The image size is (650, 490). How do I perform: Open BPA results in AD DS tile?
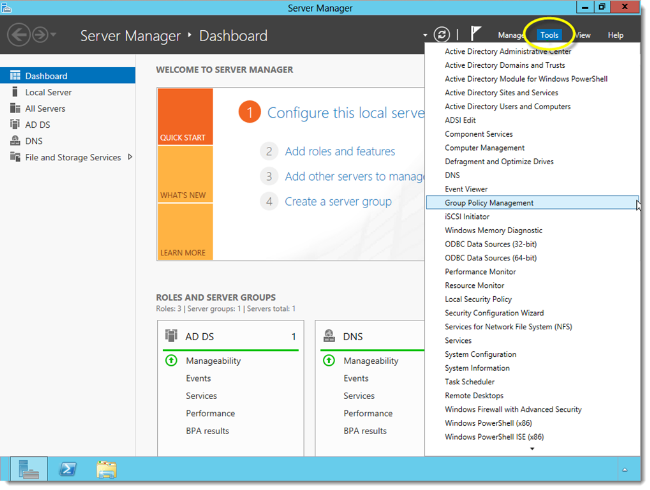pos(207,431)
